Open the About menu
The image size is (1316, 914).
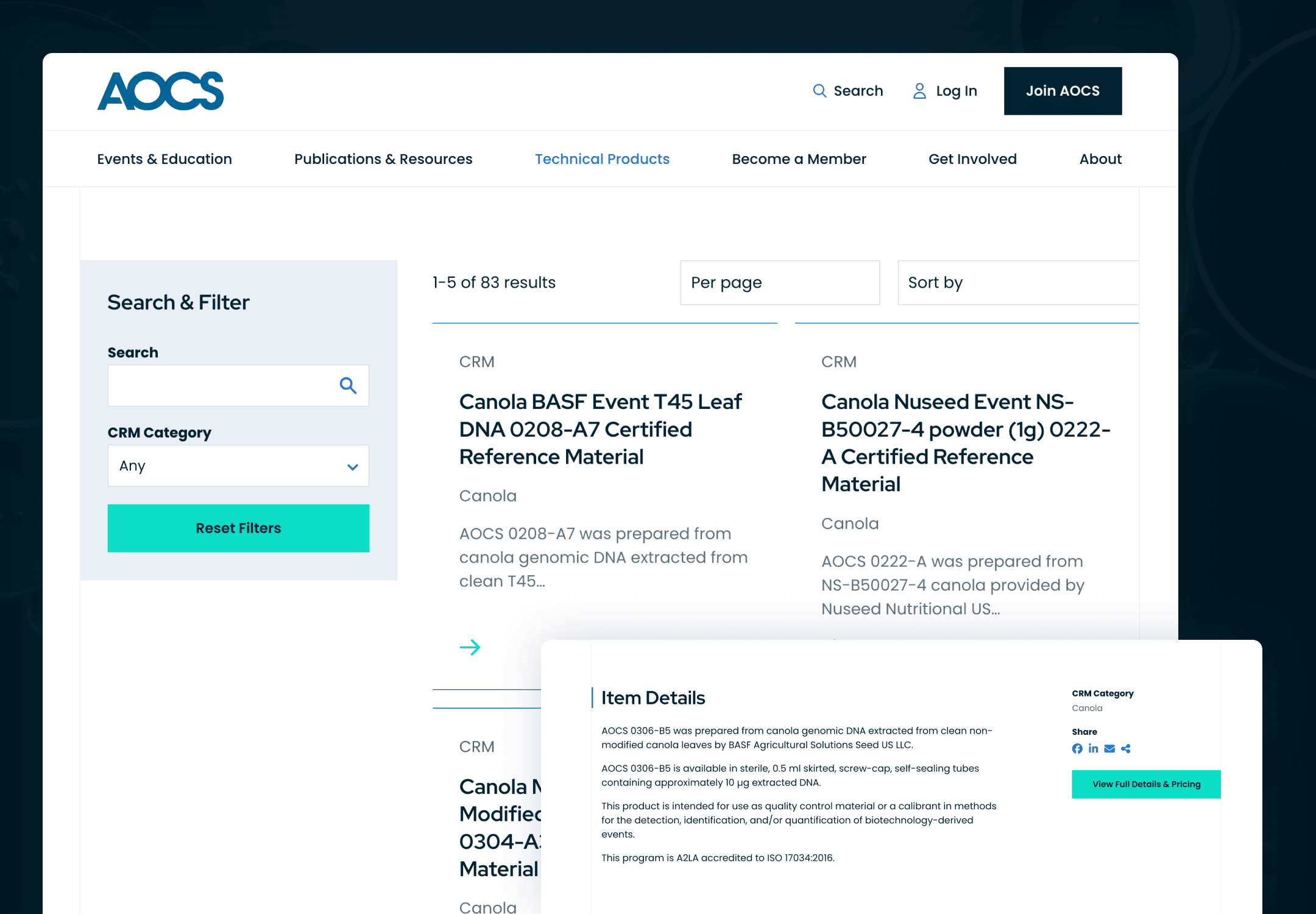[x=1100, y=159]
